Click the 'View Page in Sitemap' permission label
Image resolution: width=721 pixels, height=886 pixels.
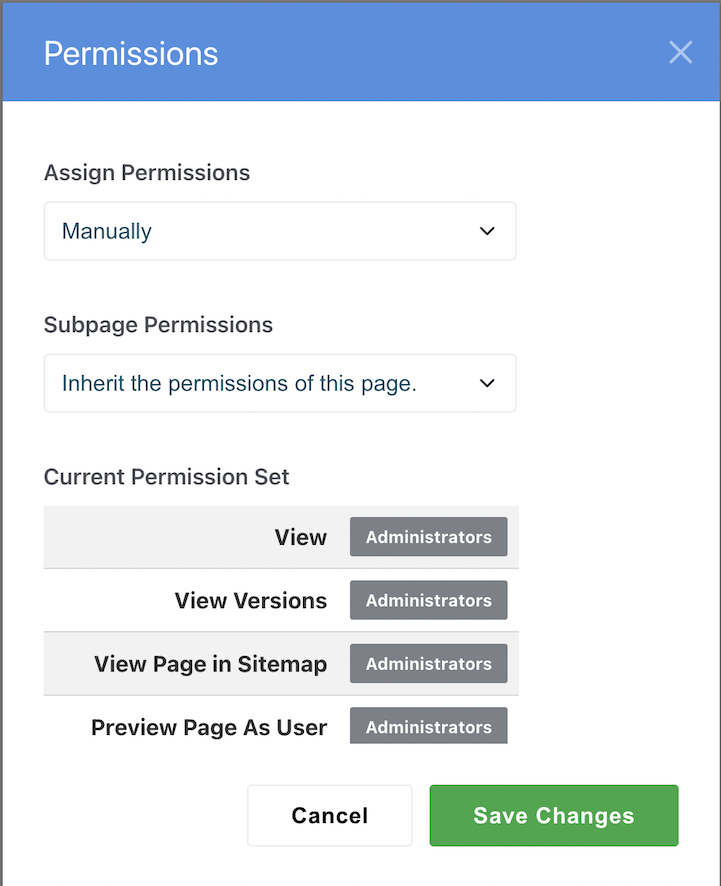click(210, 664)
